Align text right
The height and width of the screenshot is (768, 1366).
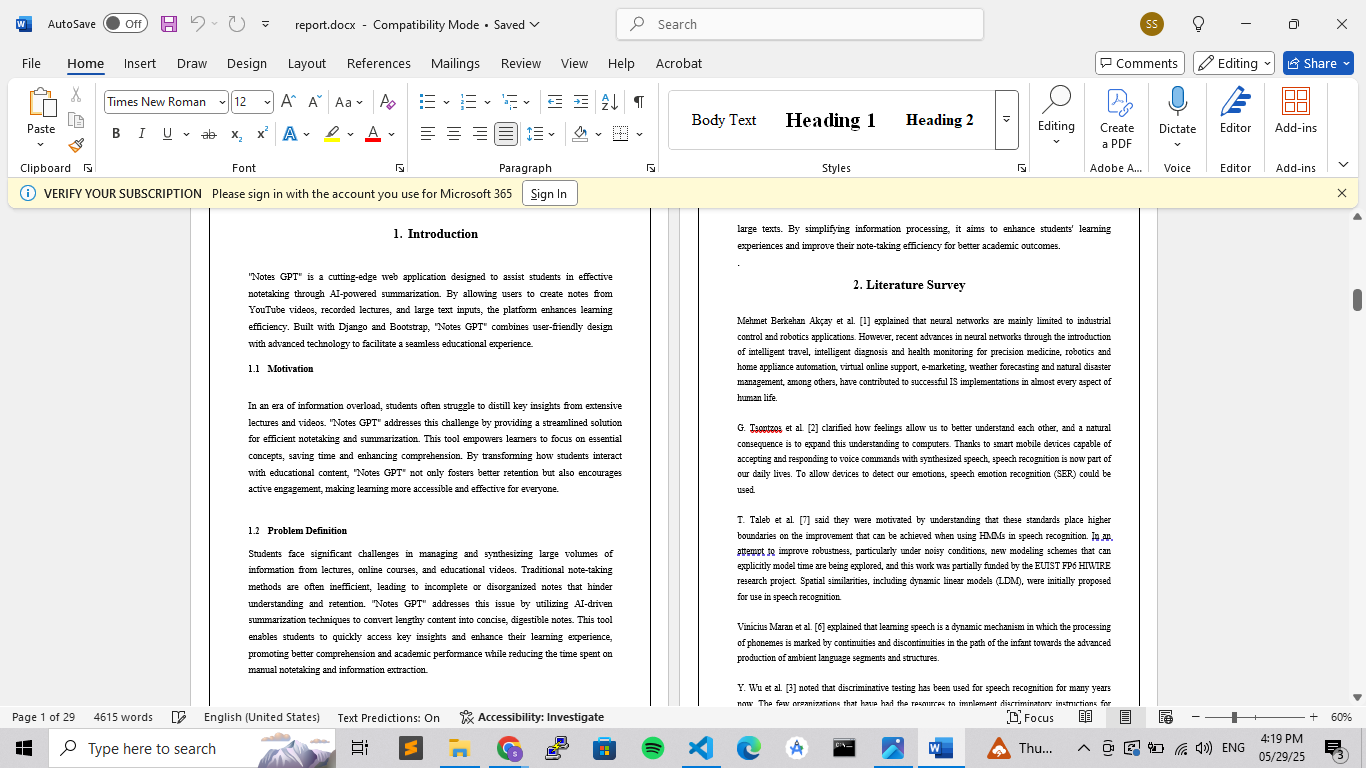pyautogui.click(x=479, y=134)
